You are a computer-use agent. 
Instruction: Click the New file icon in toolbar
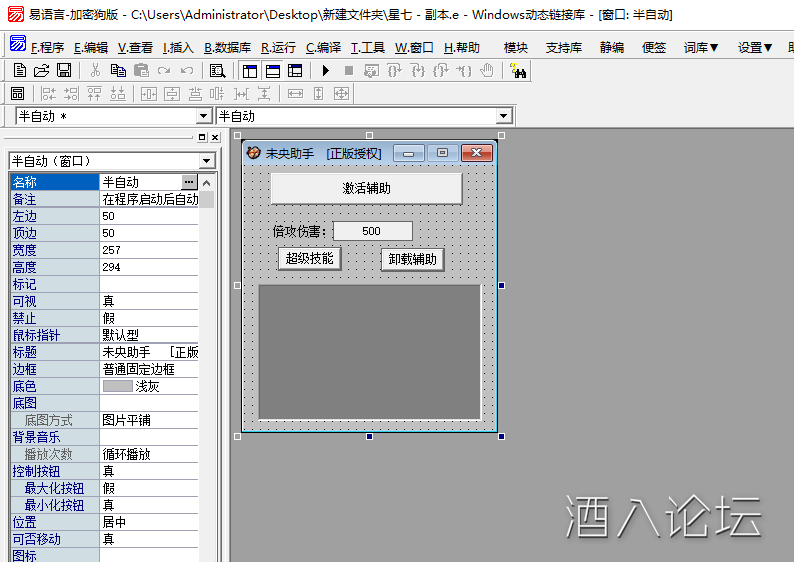20,70
